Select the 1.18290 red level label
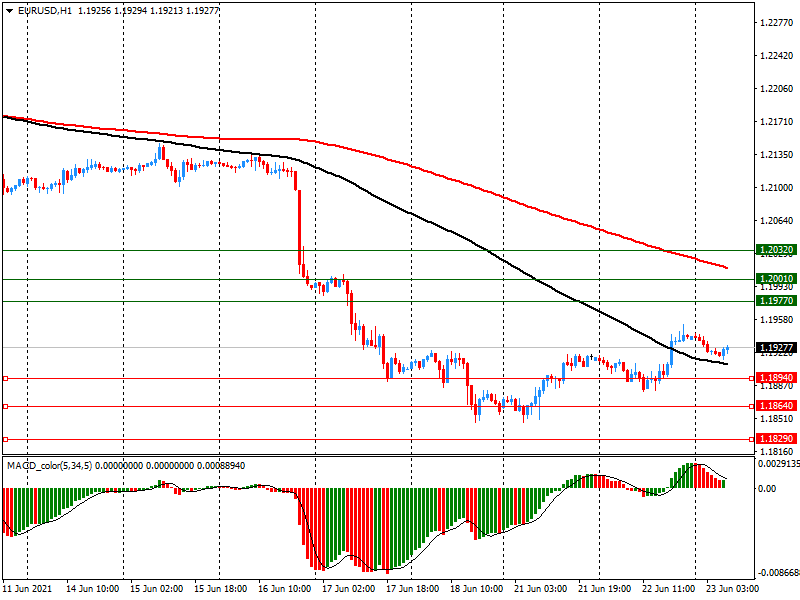The height and width of the screenshot is (600, 800). (776, 439)
